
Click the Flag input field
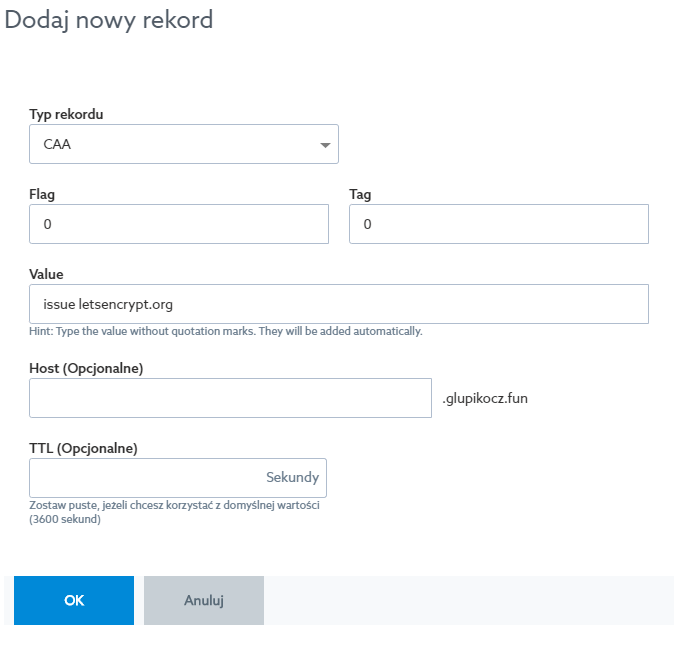179,224
